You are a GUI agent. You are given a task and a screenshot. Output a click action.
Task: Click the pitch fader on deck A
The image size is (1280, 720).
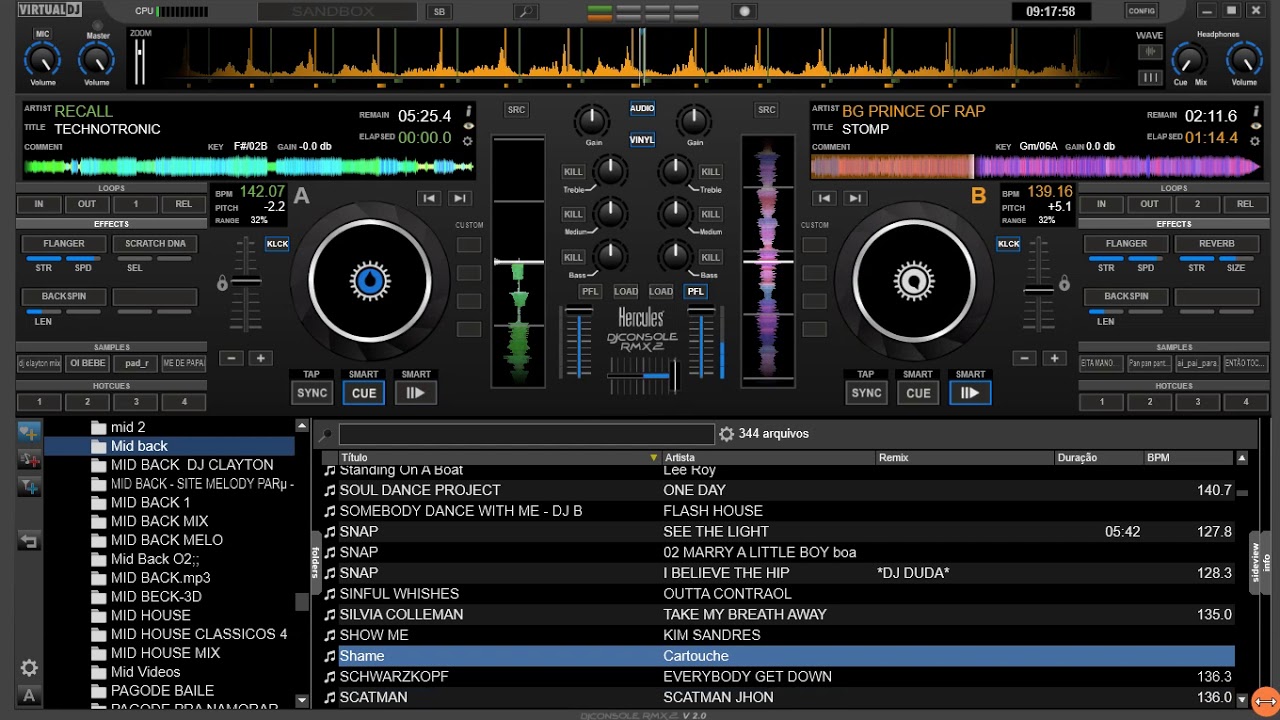coord(246,282)
